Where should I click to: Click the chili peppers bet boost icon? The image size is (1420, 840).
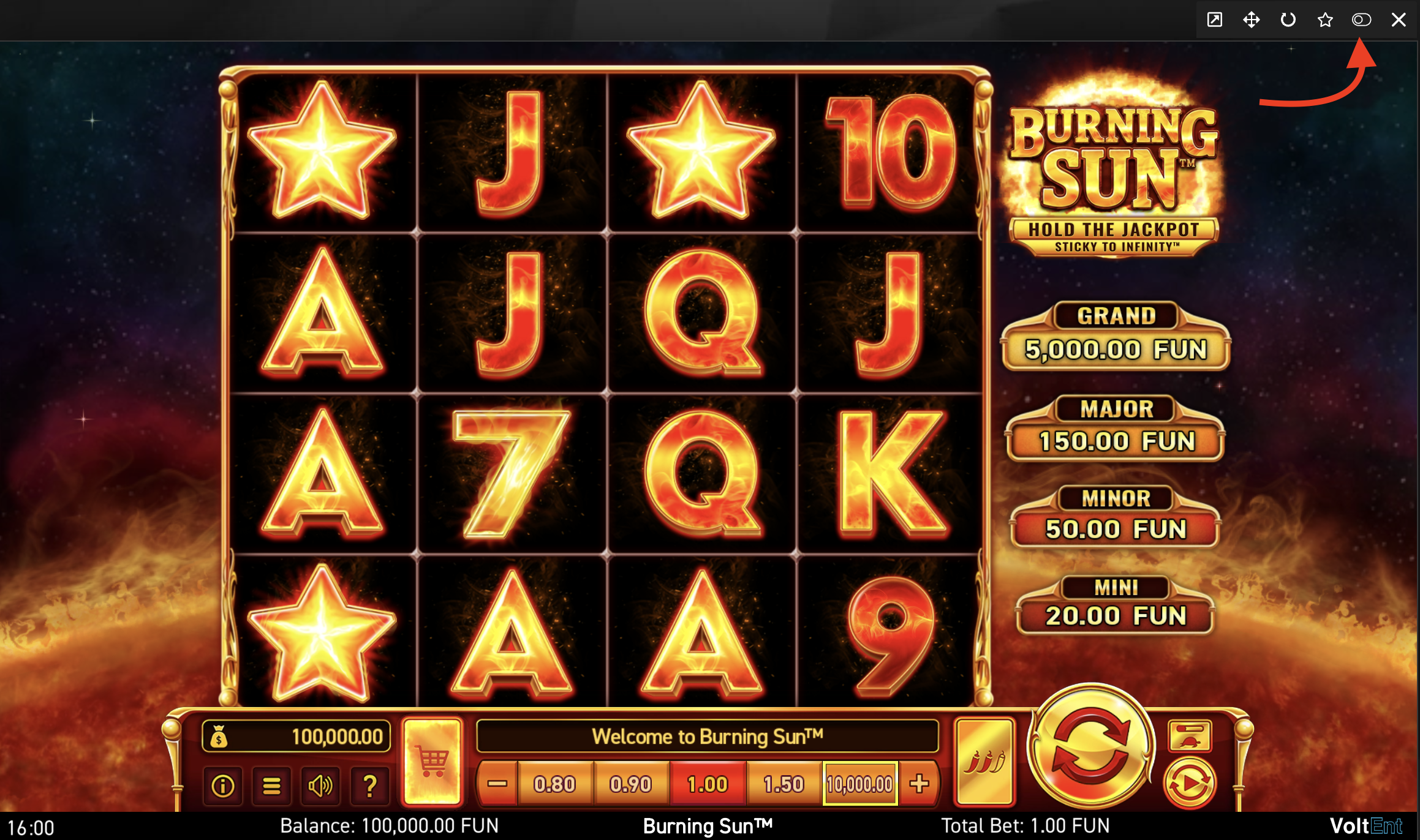pyautogui.click(x=984, y=761)
